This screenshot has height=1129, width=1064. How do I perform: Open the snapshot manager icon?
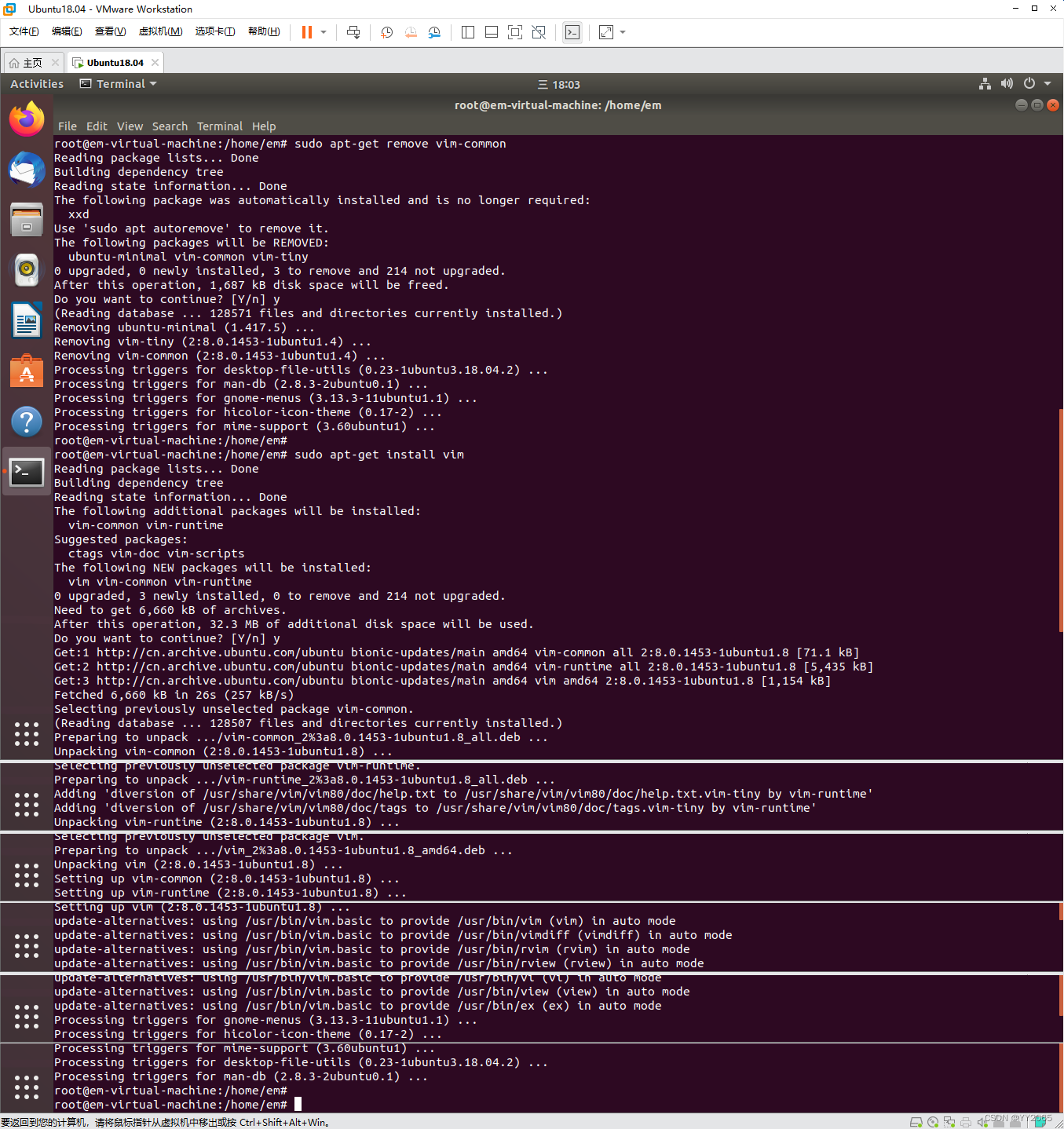434,32
